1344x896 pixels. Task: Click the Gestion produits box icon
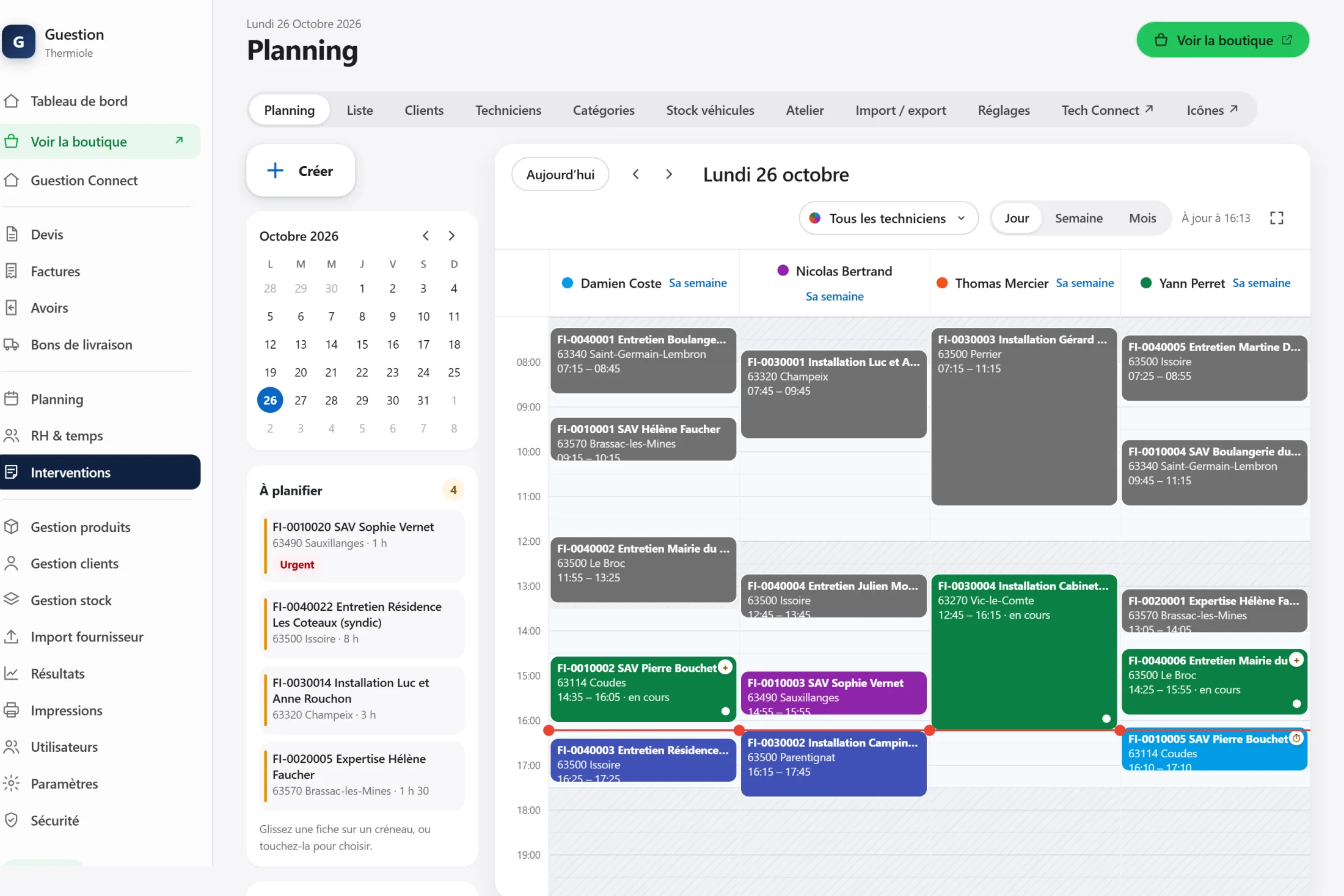coord(11,526)
